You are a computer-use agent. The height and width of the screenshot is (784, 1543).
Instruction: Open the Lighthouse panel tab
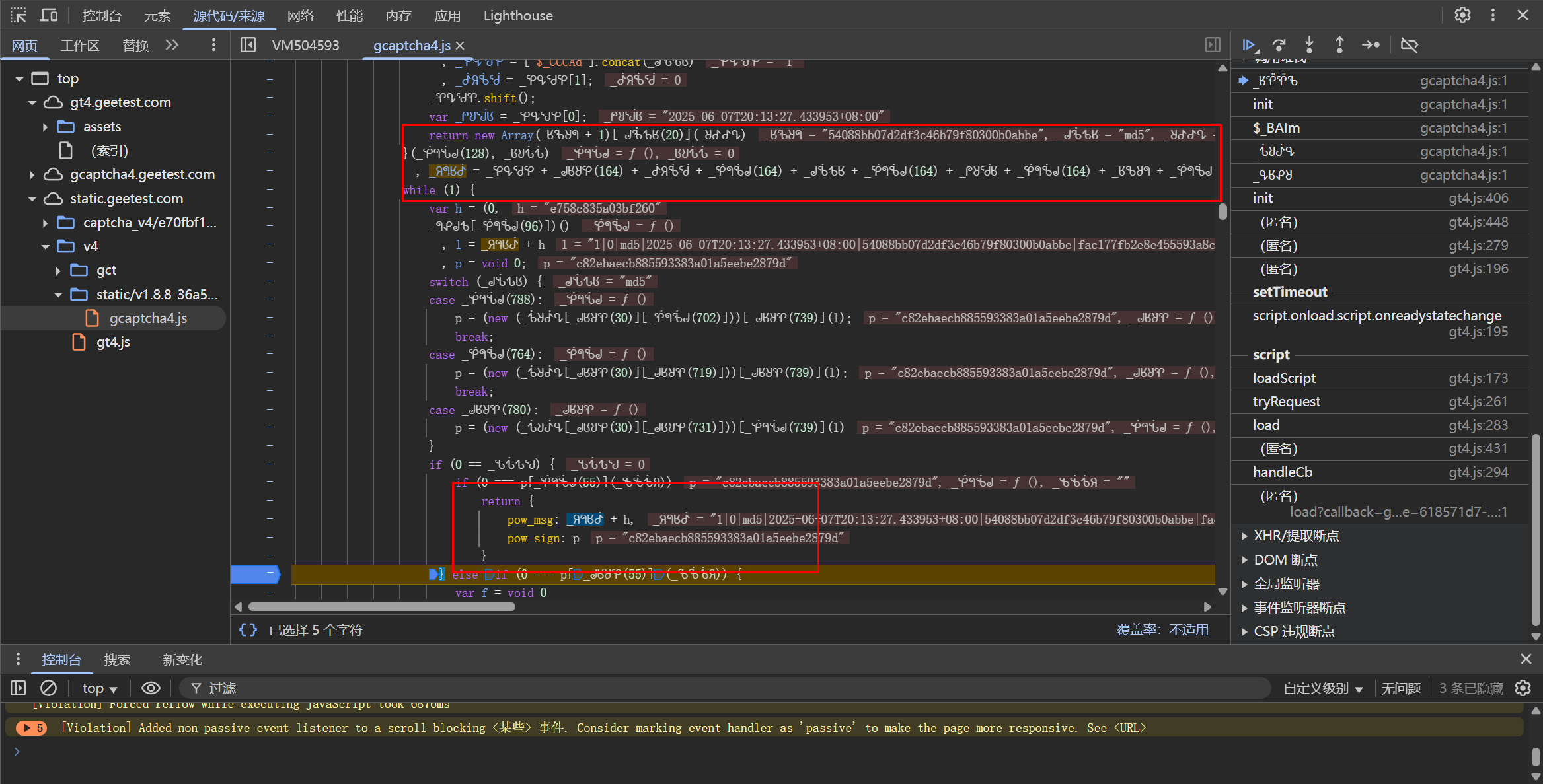(518, 15)
